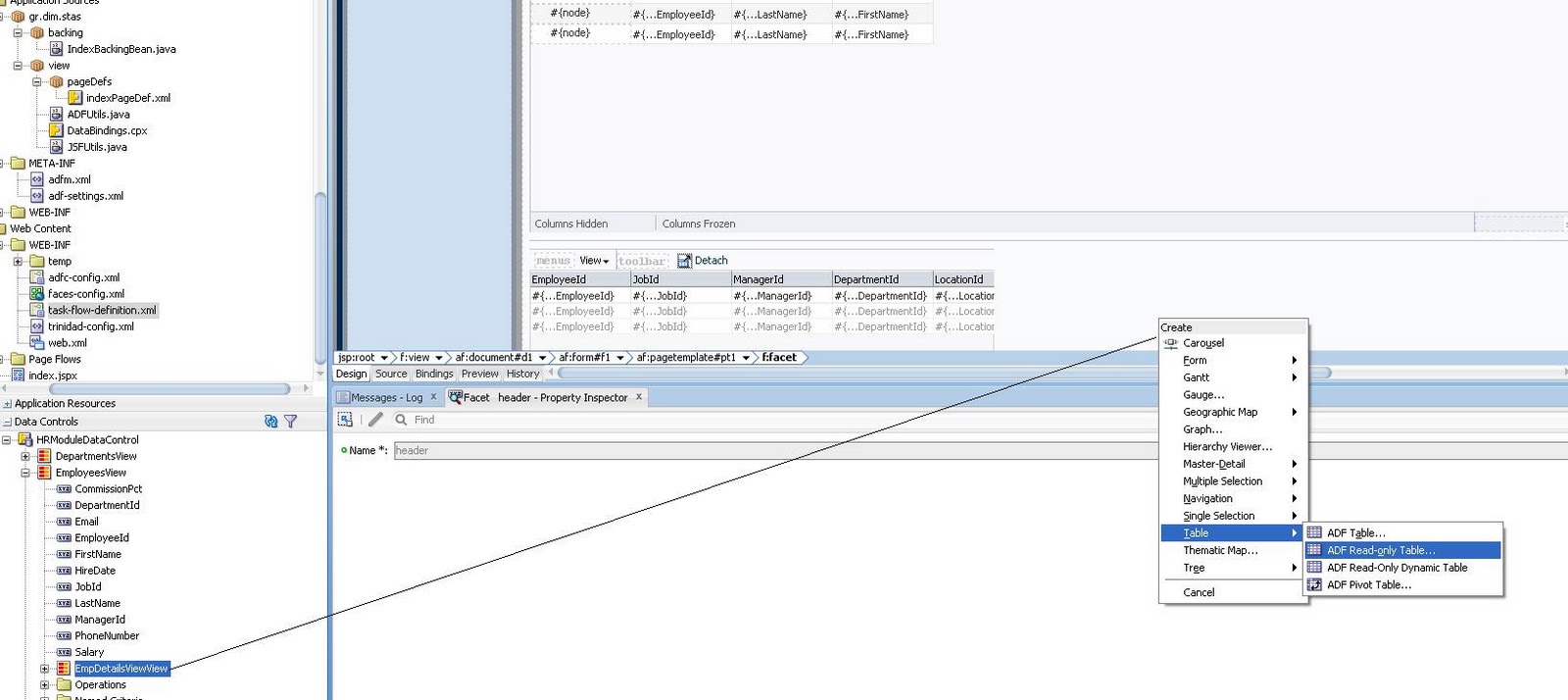Image resolution: width=1568 pixels, height=700 pixels.
Task: Expand the Operations folder node
Action: [x=44, y=685]
